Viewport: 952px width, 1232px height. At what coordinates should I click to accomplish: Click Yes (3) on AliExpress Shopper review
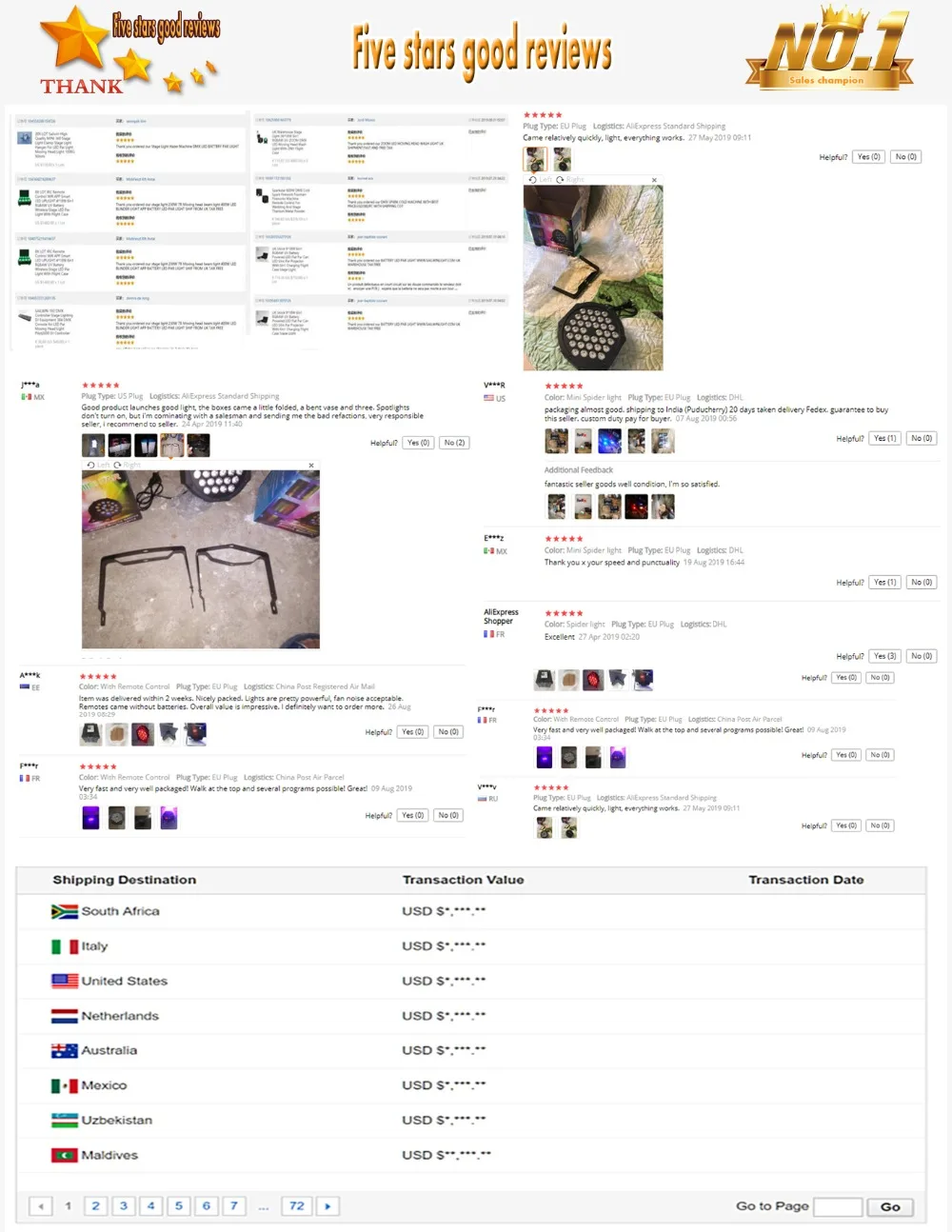pos(884,656)
